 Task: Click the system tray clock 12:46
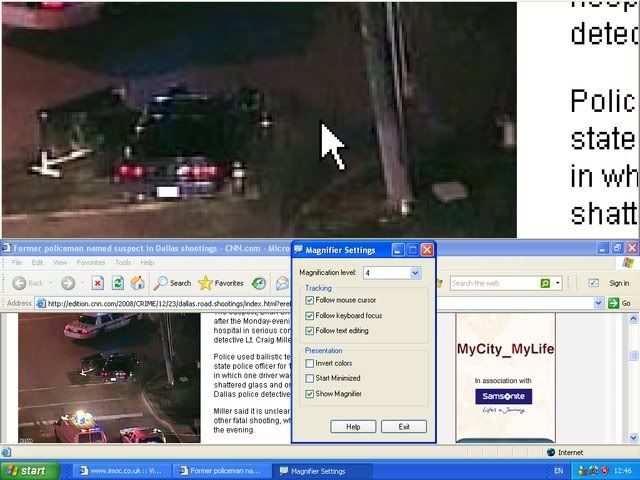coord(622,471)
